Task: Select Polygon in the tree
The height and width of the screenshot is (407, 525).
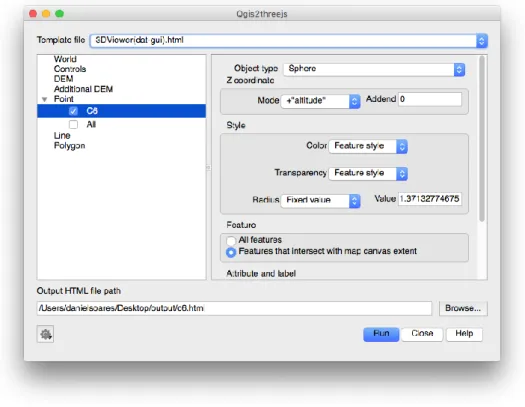Action: pyautogui.click(x=69, y=146)
